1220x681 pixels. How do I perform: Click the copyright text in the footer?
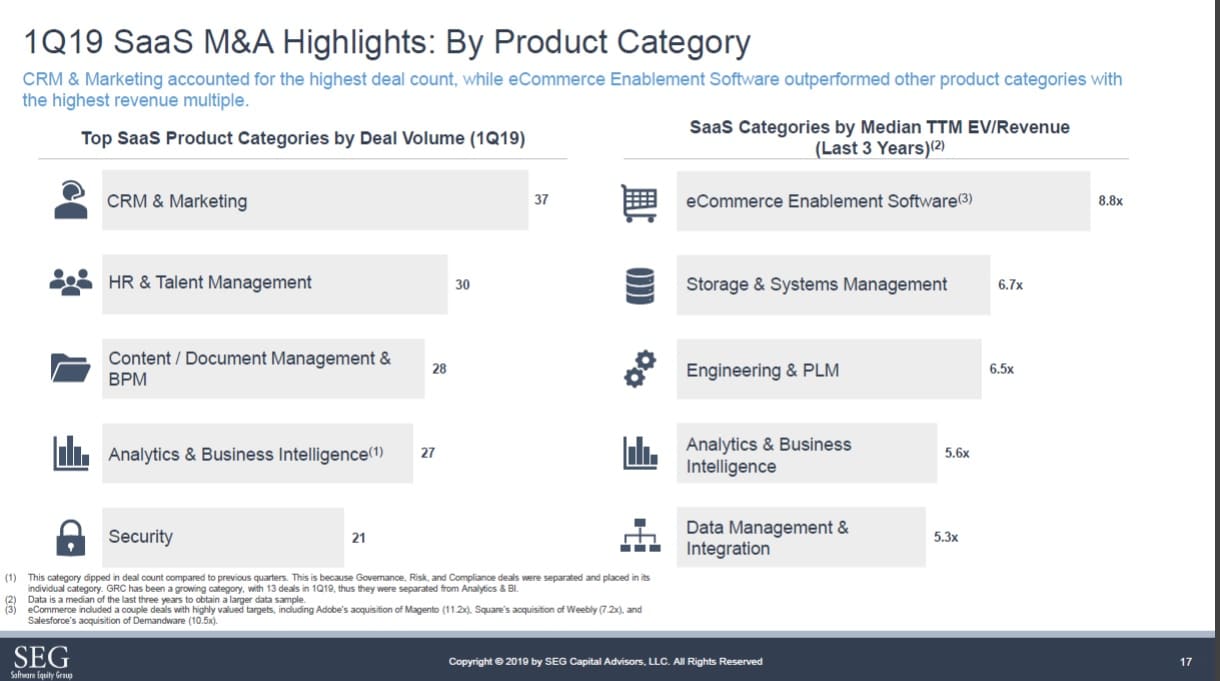[x=605, y=661]
